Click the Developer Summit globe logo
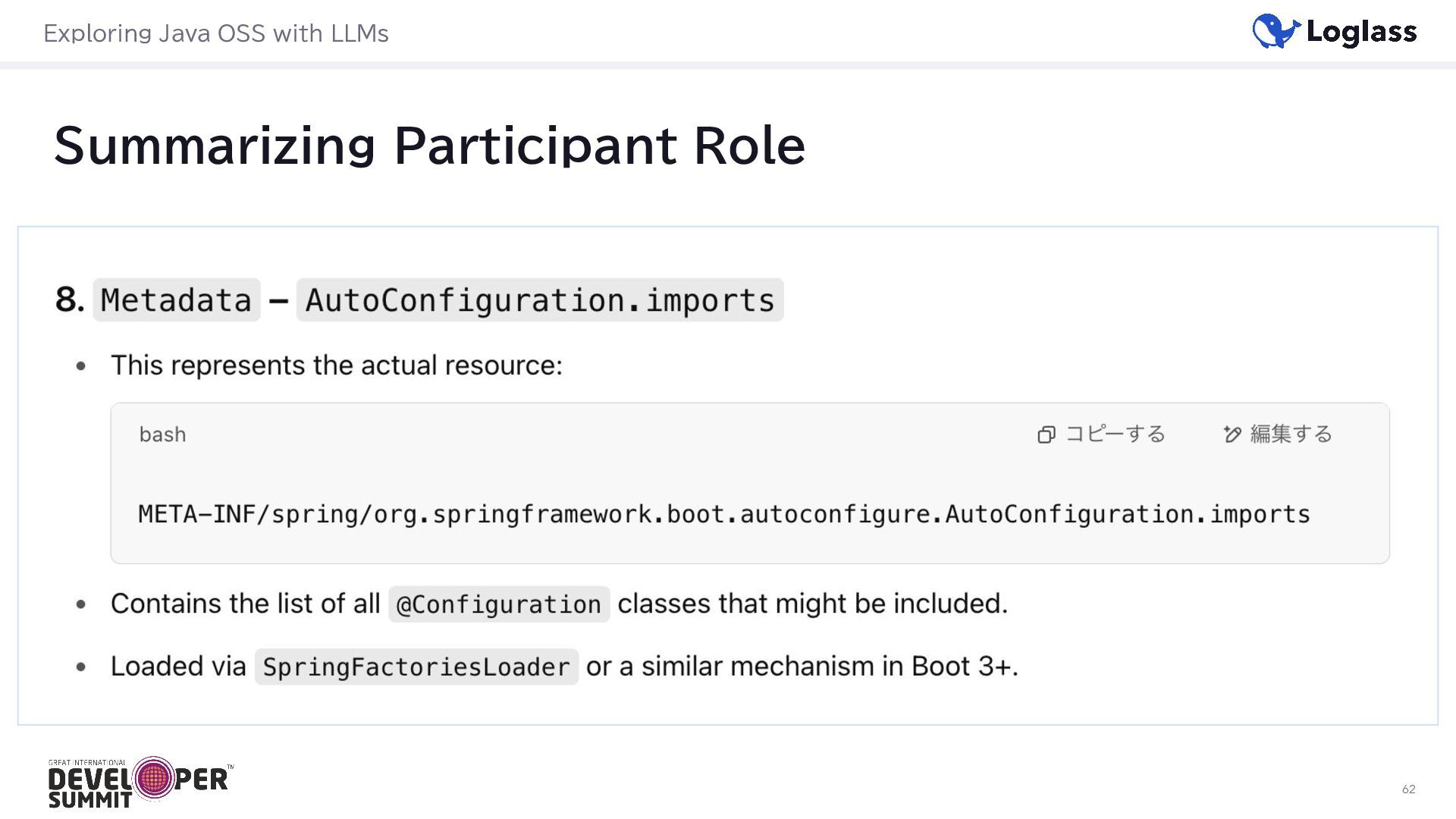Image resolution: width=1456 pixels, height=819 pixels. [x=154, y=778]
